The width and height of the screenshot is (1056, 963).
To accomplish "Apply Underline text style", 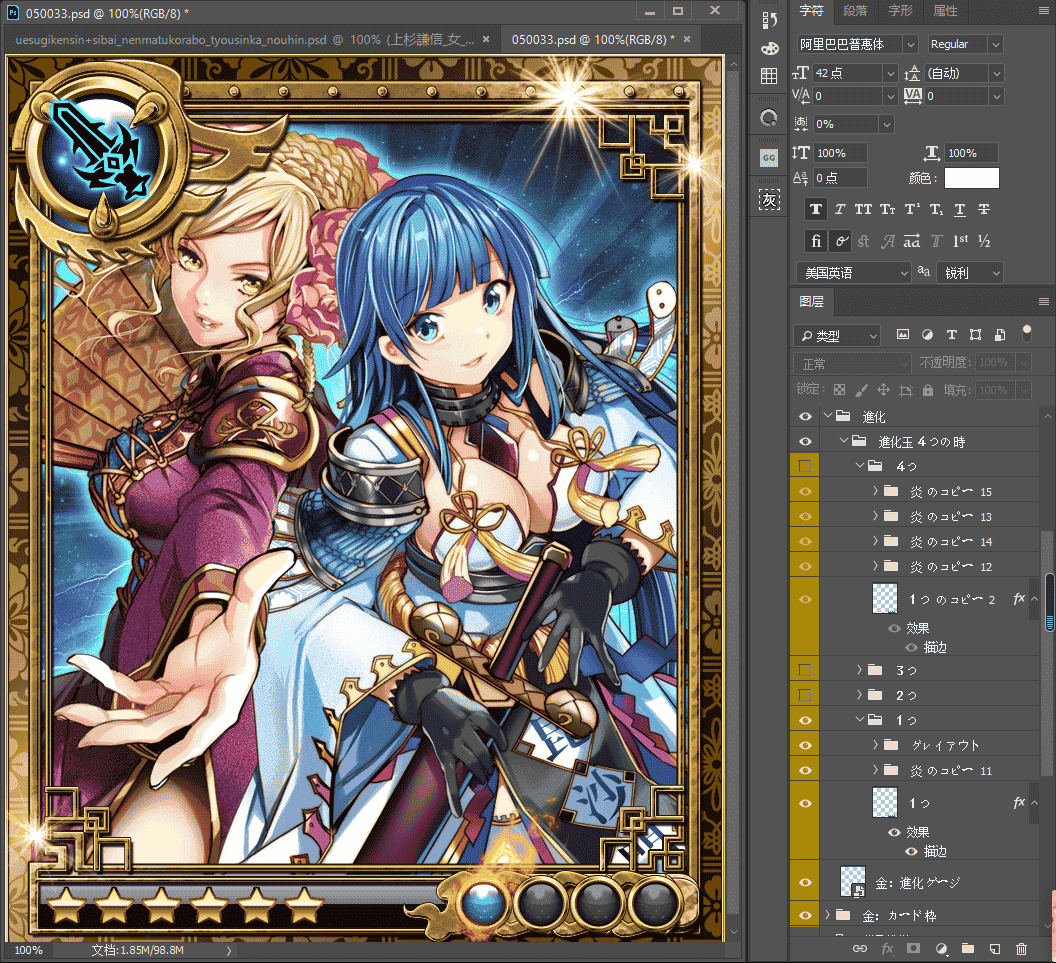I will pyautogui.click(x=960, y=209).
